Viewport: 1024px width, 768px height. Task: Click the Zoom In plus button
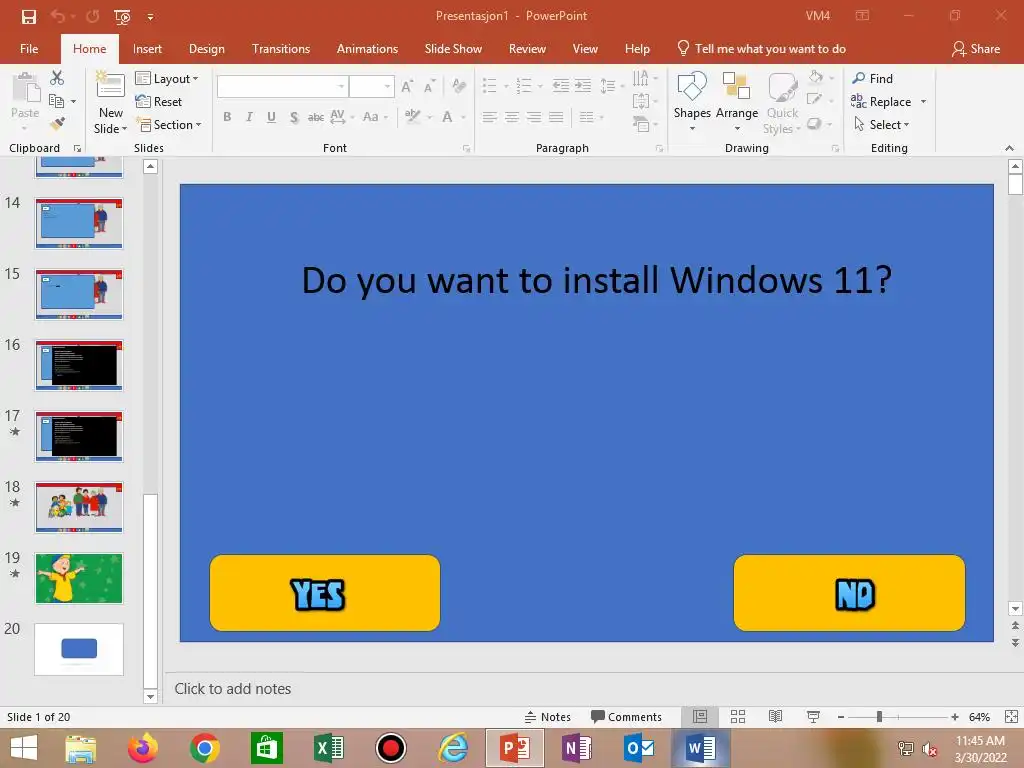click(x=955, y=717)
